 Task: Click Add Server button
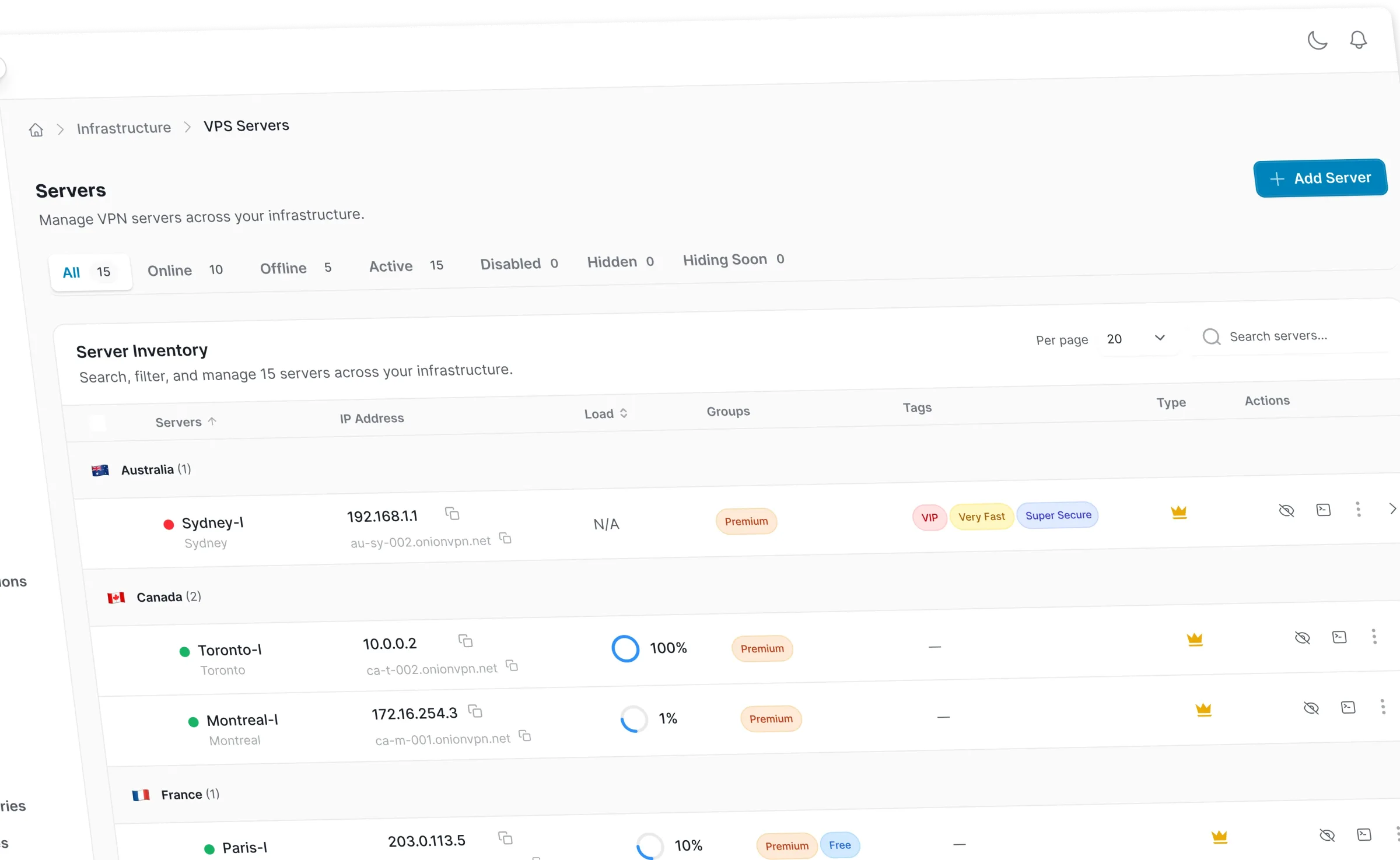(x=1320, y=178)
